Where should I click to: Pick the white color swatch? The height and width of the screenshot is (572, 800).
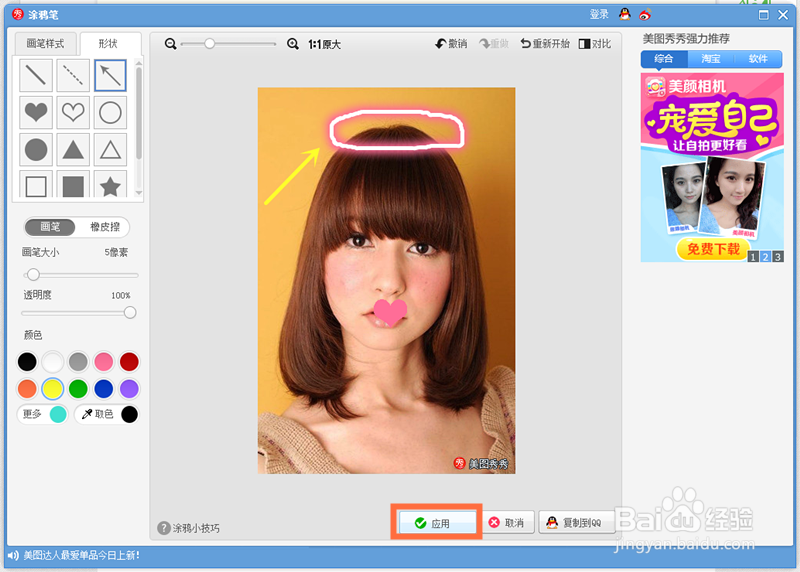(x=53, y=361)
